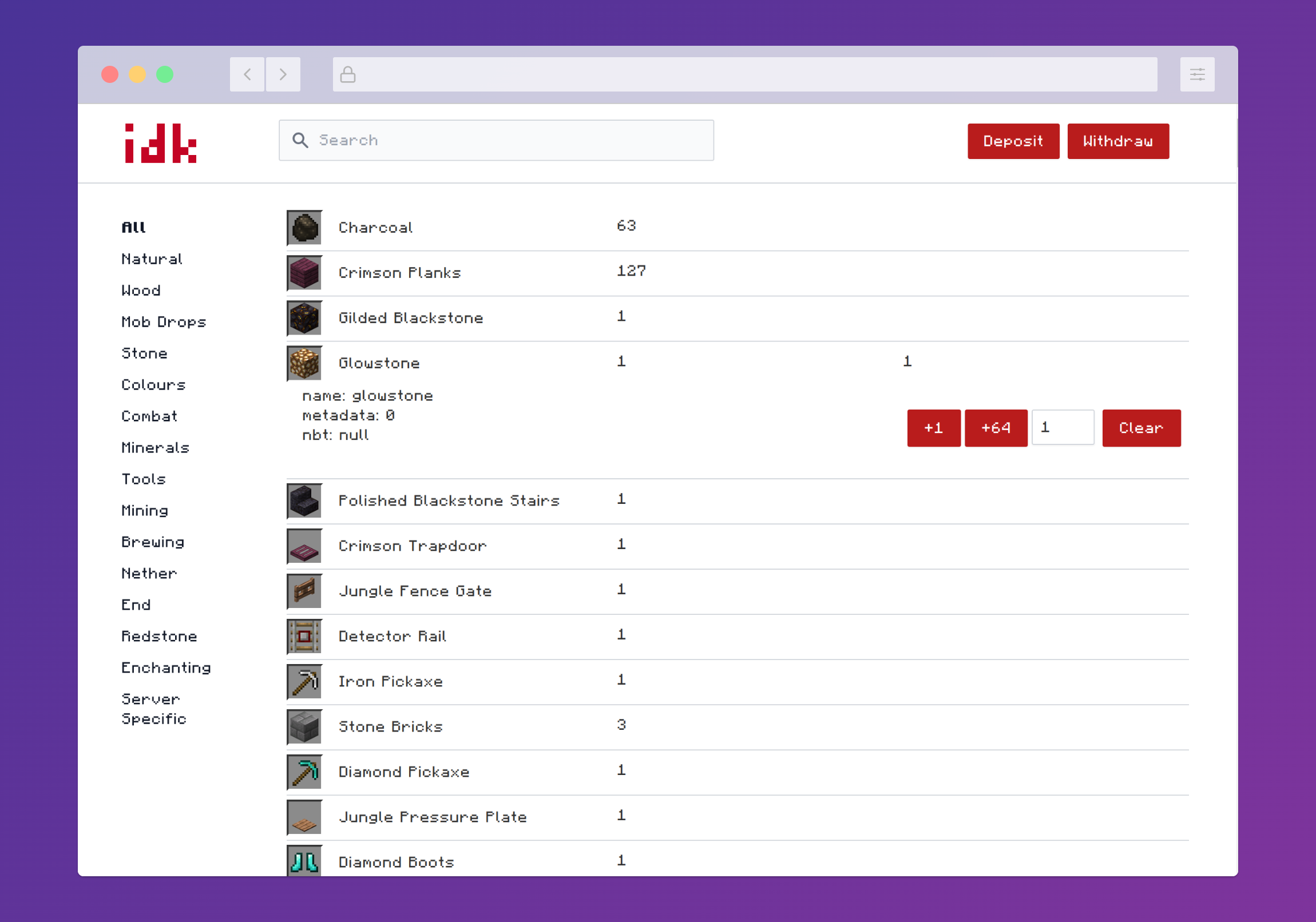Image resolution: width=1316 pixels, height=922 pixels.
Task: Click the Gilded Blackstone block icon
Action: (304, 319)
